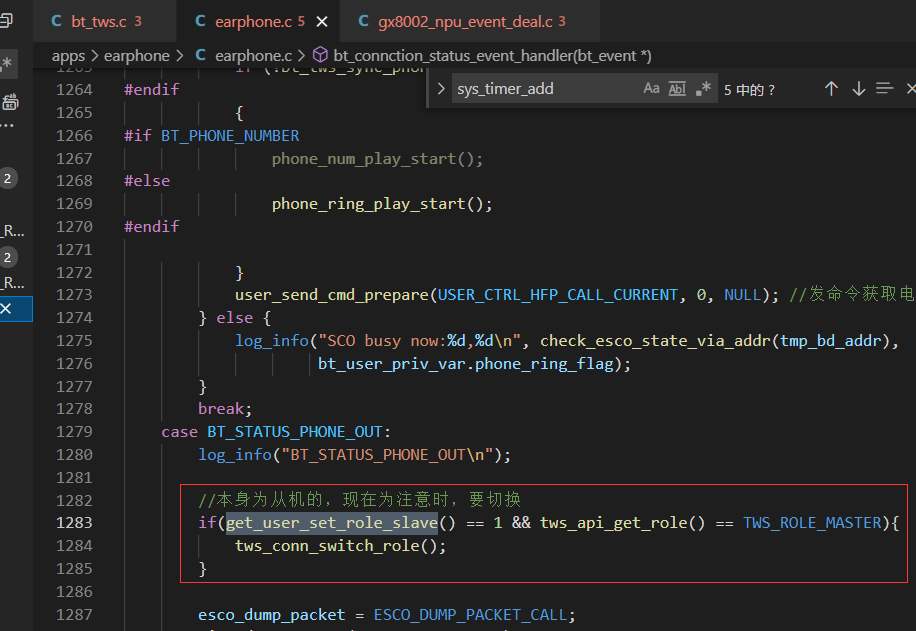Viewport: 916px width, 631px height.
Task: Open the gx8002_npu_event_deal.c tab
Action: click(x=469, y=22)
